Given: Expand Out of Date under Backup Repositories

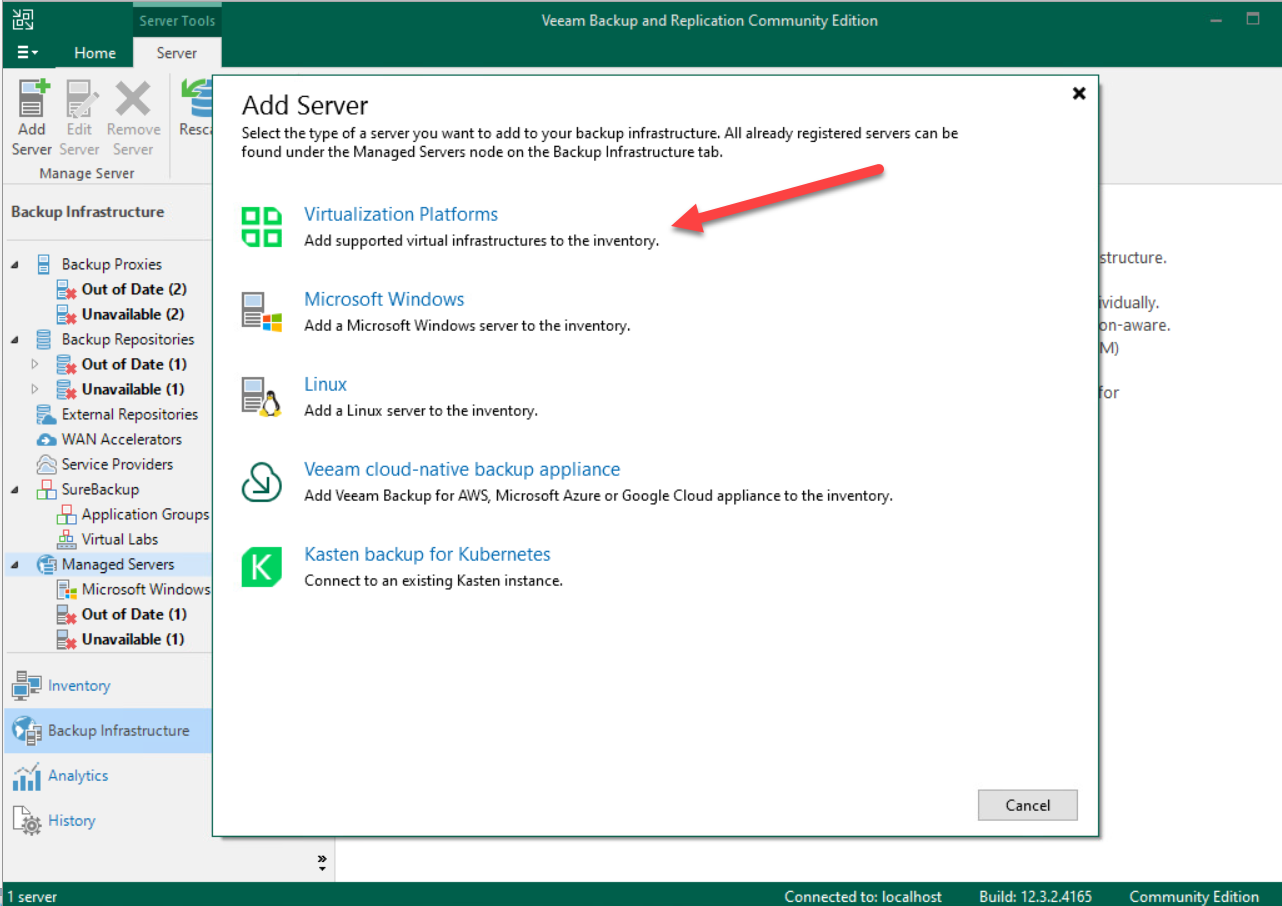Looking at the screenshot, I should coord(35,364).
